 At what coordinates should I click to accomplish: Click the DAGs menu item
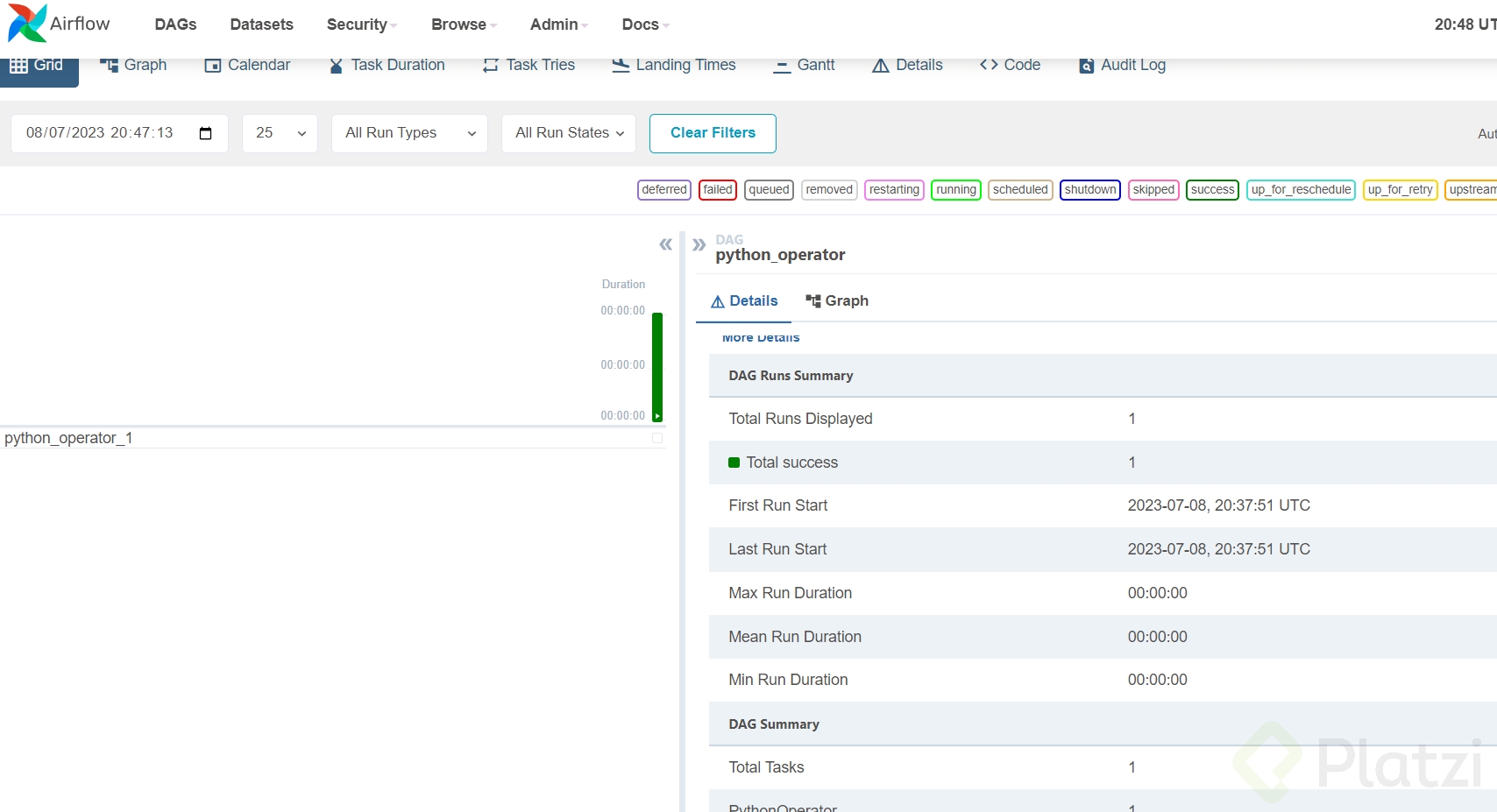point(175,25)
